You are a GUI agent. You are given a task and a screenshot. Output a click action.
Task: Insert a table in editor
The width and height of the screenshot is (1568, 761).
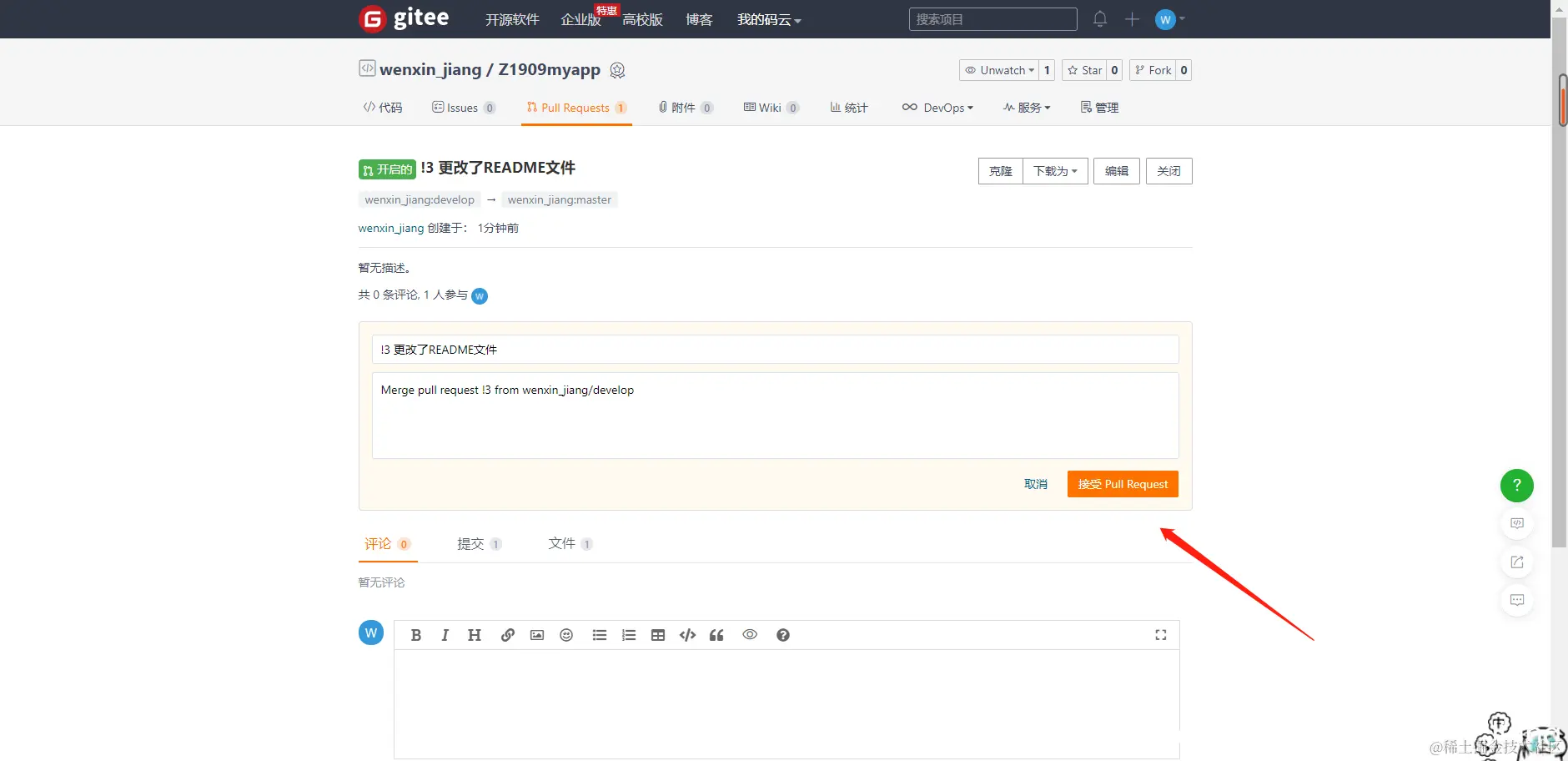click(658, 635)
